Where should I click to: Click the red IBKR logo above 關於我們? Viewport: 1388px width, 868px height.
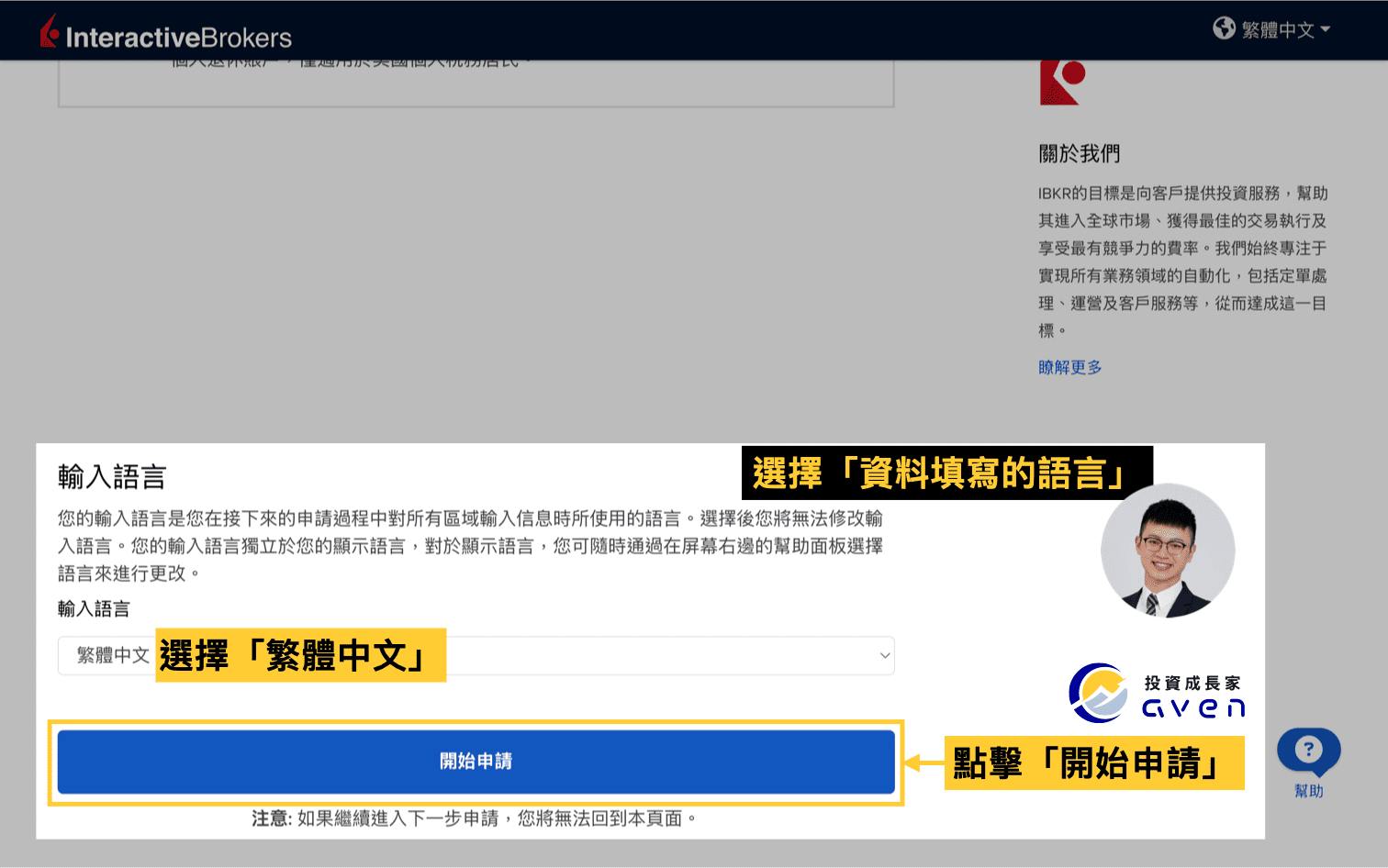click(x=1062, y=81)
